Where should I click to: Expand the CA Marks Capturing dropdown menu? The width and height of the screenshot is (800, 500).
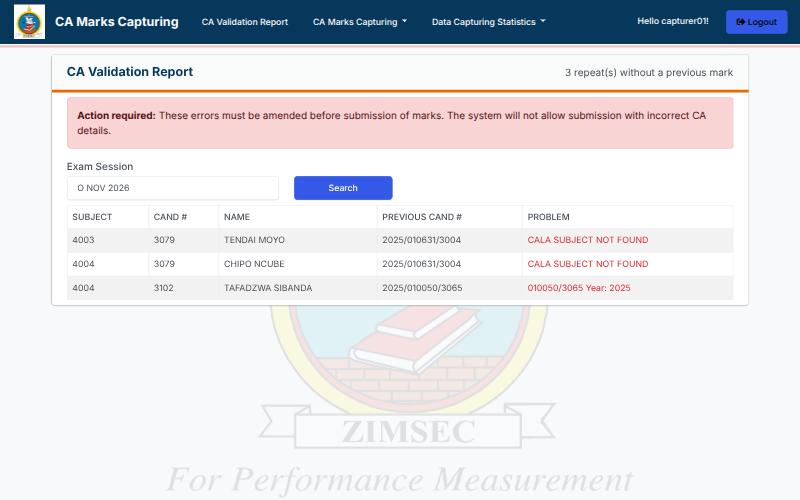[360, 22]
